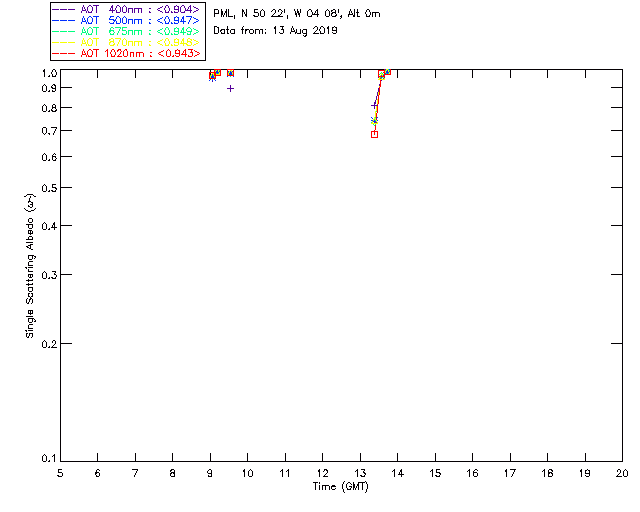Viewport: 640px width, 512px height.
Task: Click the y-axis label 0.2
Action: 49,344
